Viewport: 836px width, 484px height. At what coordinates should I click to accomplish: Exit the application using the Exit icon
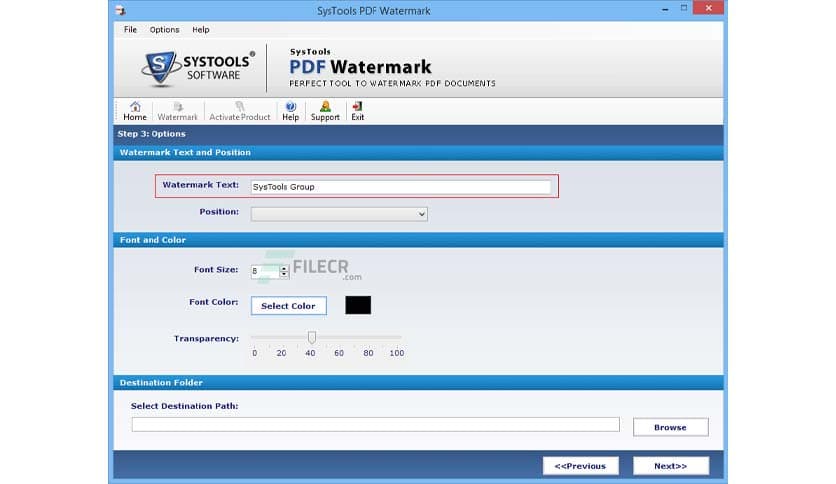click(x=358, y=111)
